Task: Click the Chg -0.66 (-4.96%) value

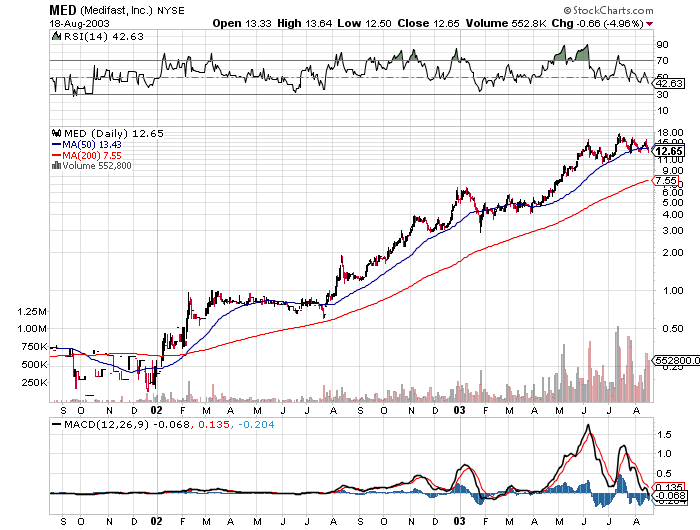Action: [597, 23]
